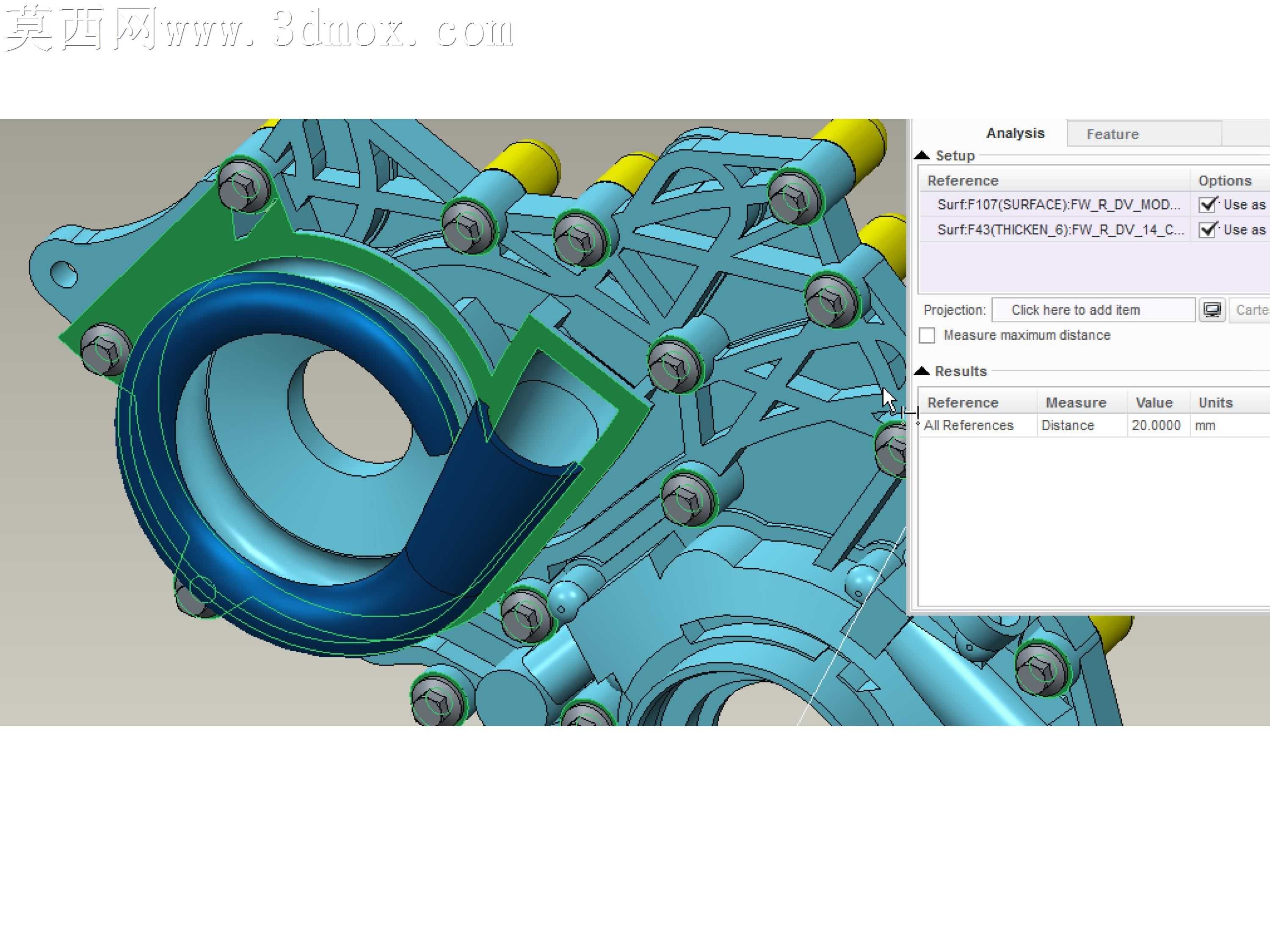The width and height of the screenshot is (1270, 952).
Task: Click the 20.0000 value cell
Action: [x=1159, y=425]
